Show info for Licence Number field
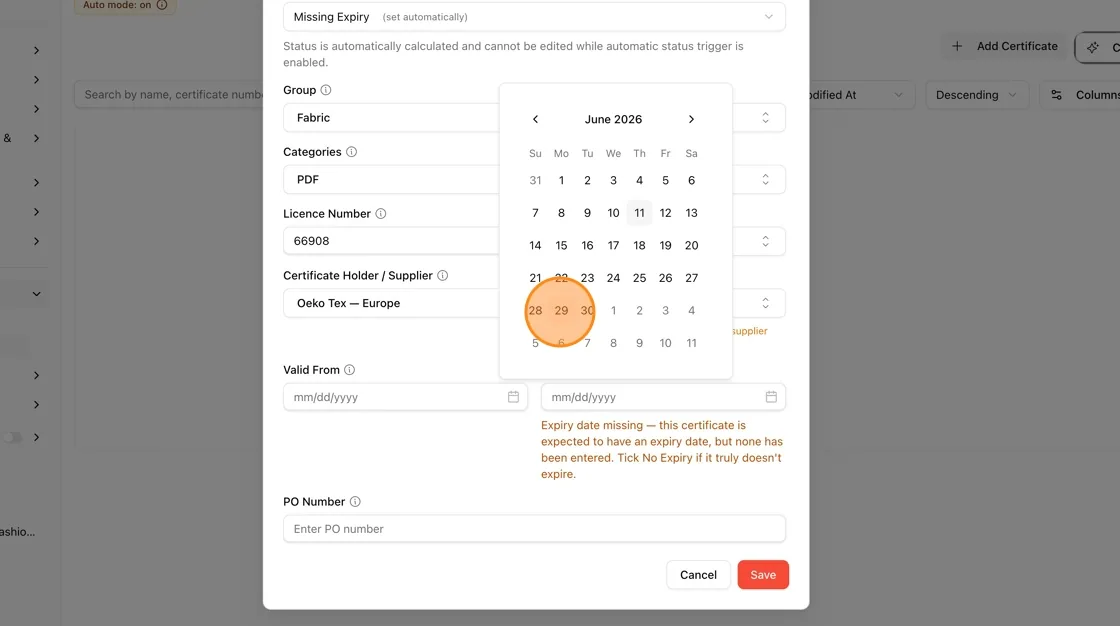 381,214
